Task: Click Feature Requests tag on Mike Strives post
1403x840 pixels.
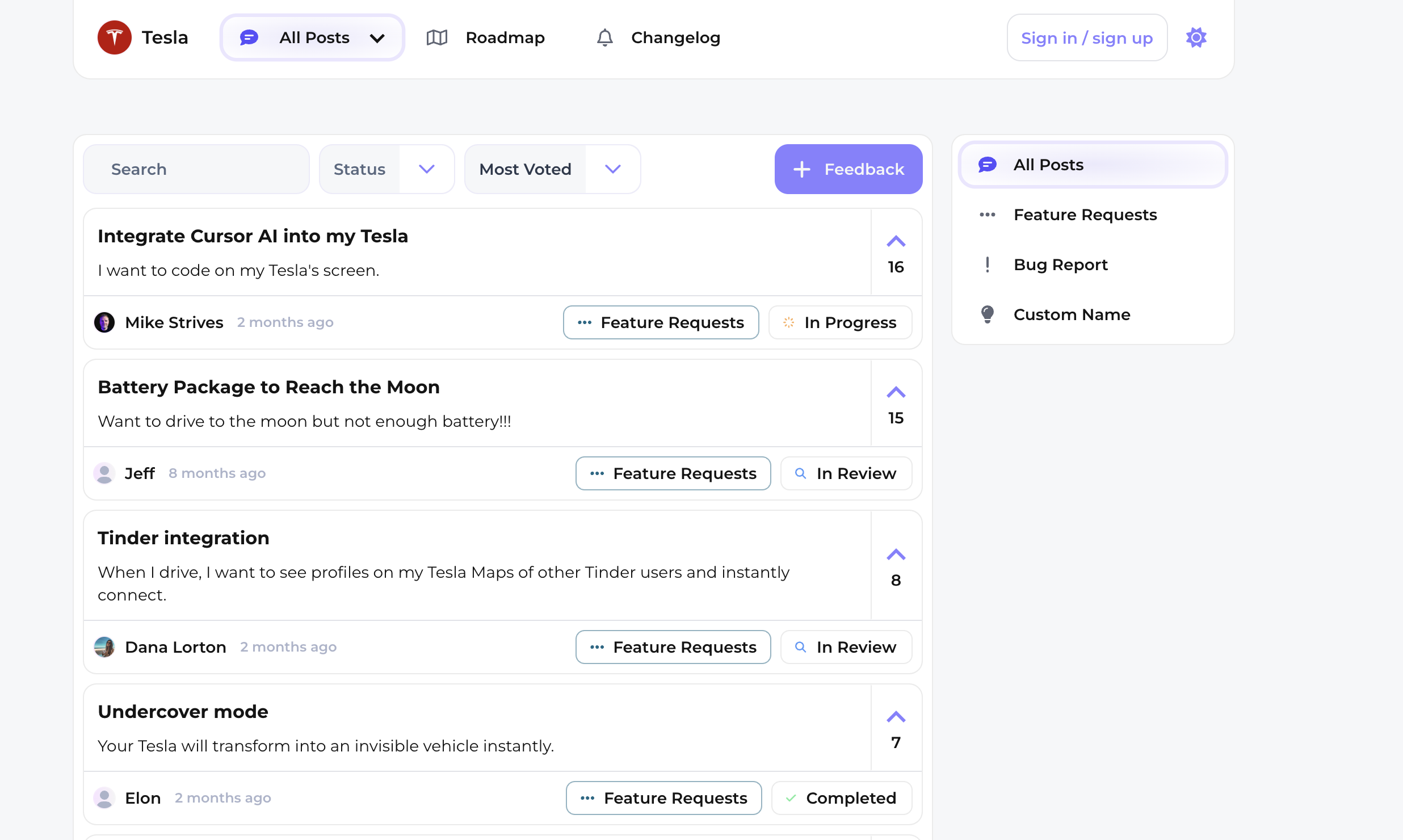Action: [x=661, y=322]
